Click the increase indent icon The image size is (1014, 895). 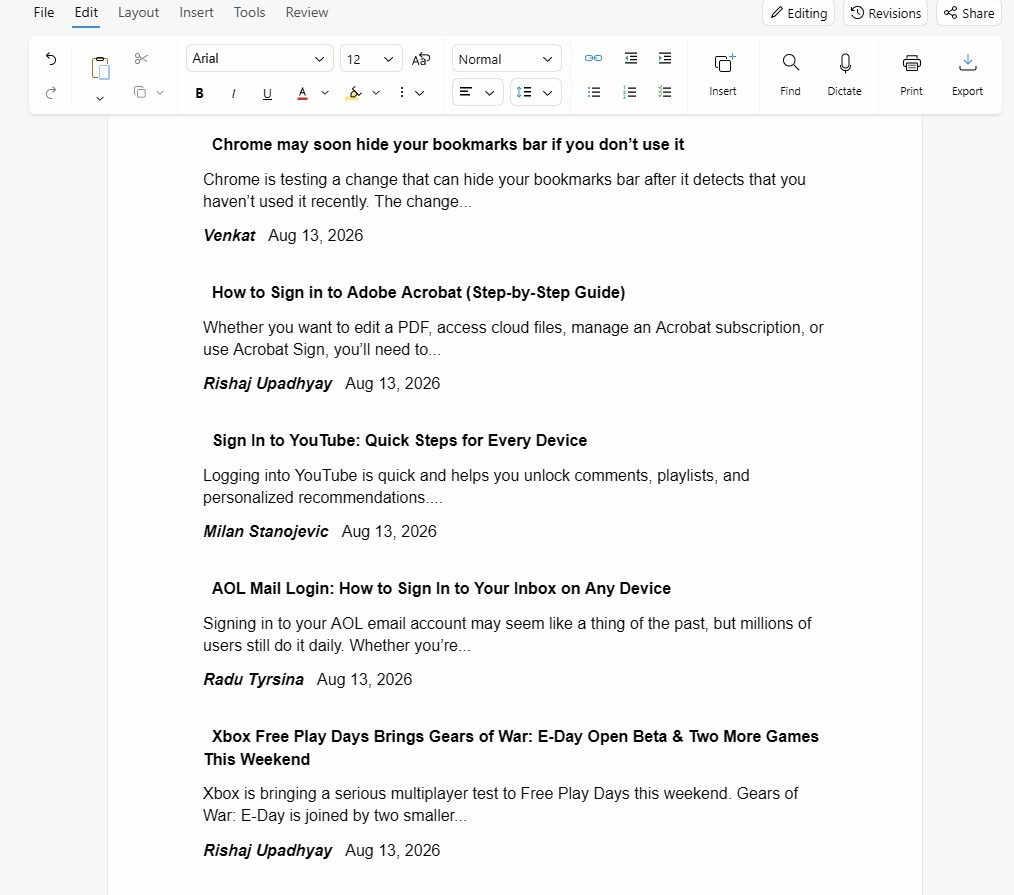(x=665, y=58)
